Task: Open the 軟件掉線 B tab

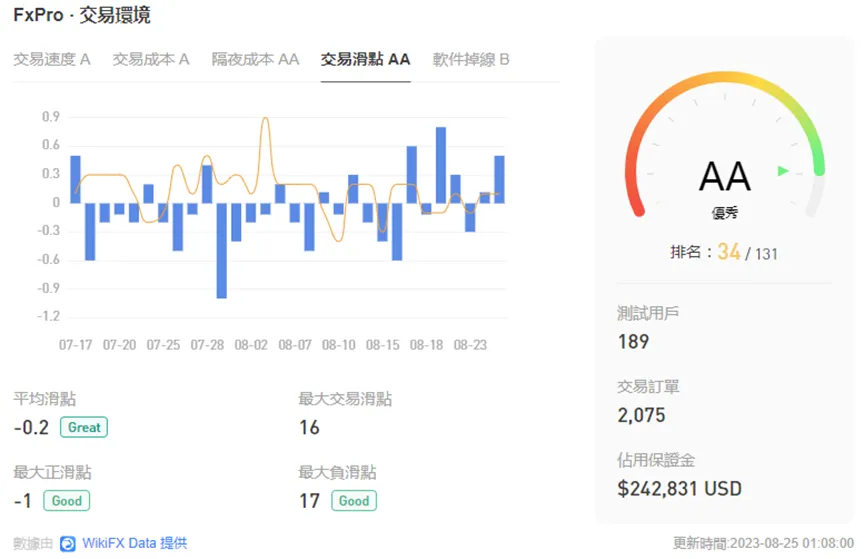Action: pos(471,59)
